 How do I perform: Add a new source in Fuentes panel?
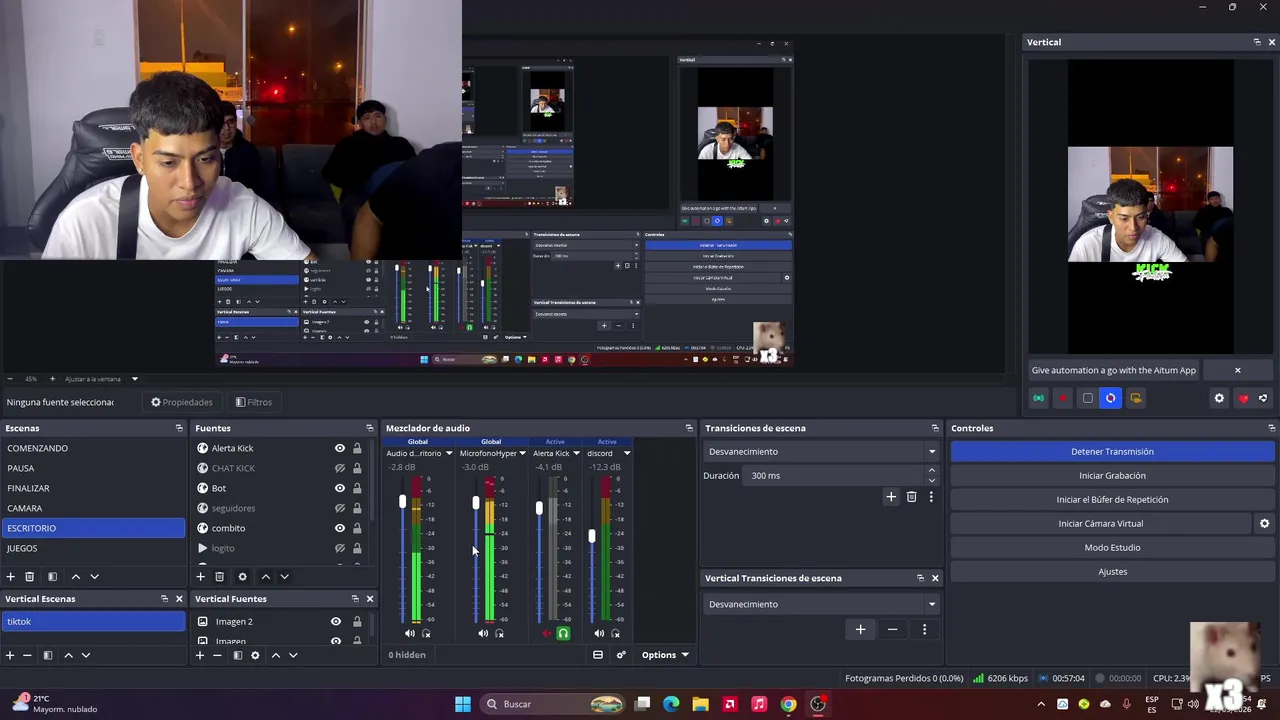pos(200,576)
